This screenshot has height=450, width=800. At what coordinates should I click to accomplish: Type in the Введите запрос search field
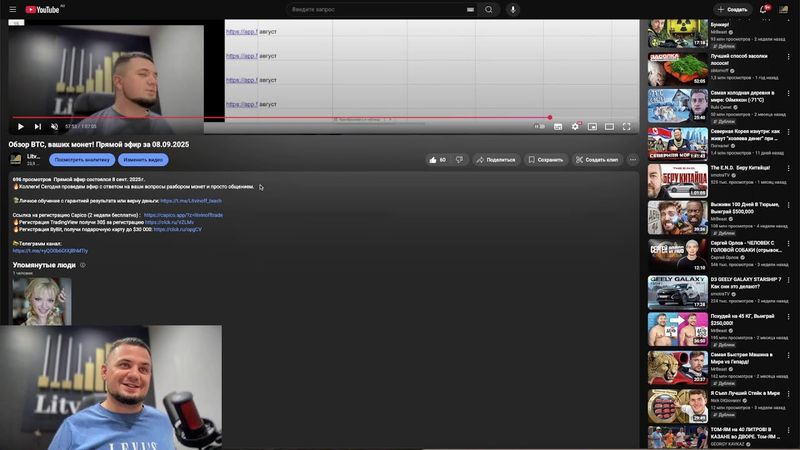(375, 9)
